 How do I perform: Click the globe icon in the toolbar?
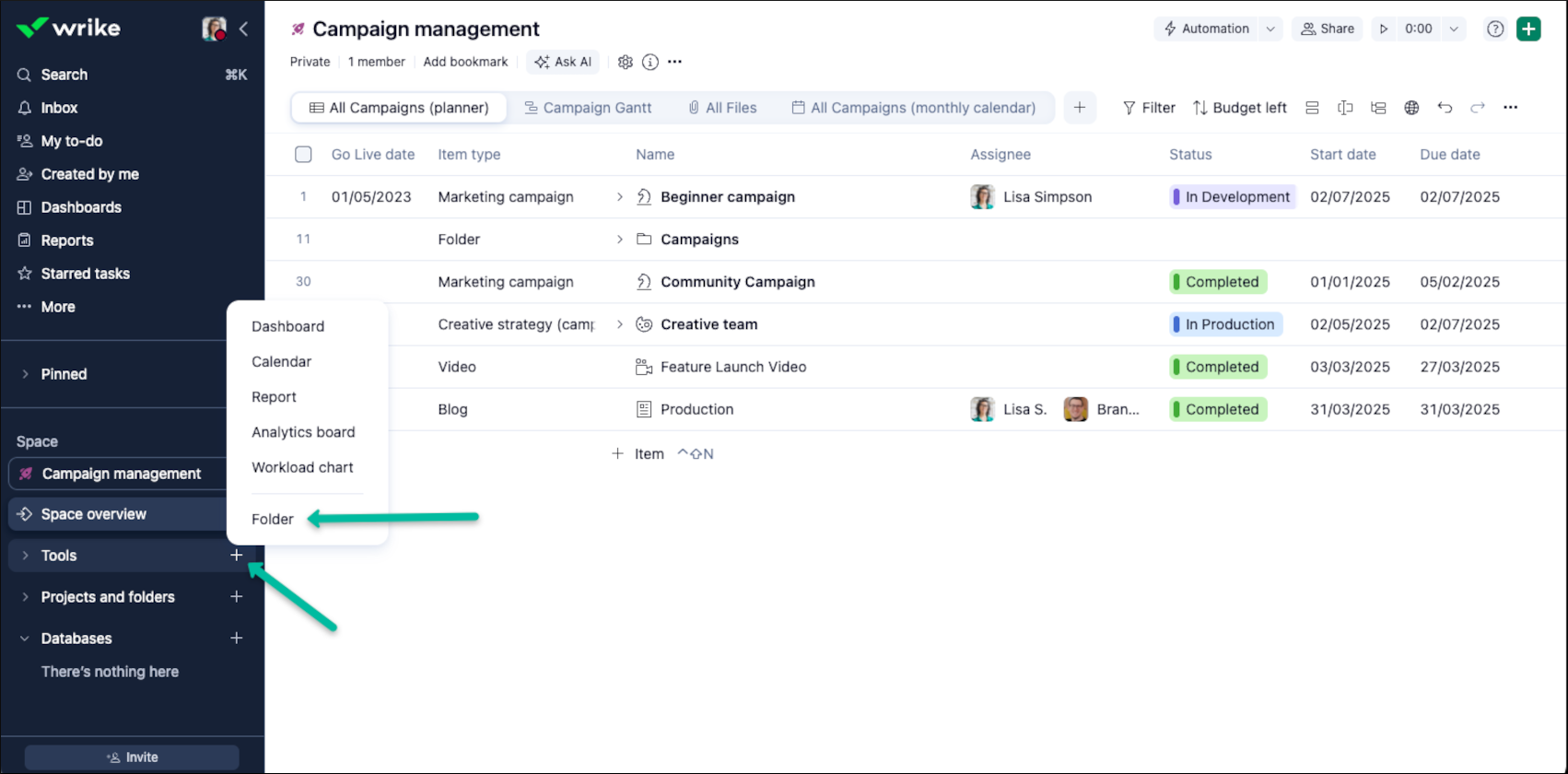1411,108
